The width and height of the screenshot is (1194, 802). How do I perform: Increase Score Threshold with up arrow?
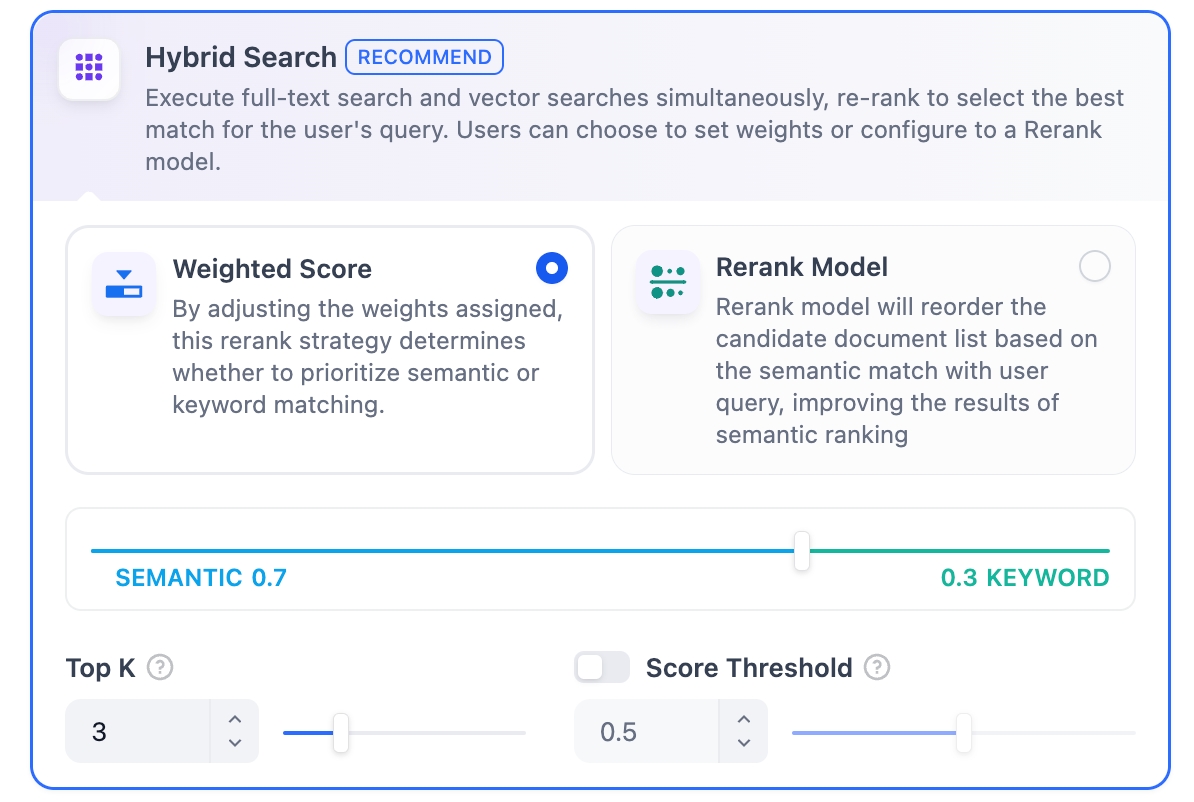pos(744,720)
